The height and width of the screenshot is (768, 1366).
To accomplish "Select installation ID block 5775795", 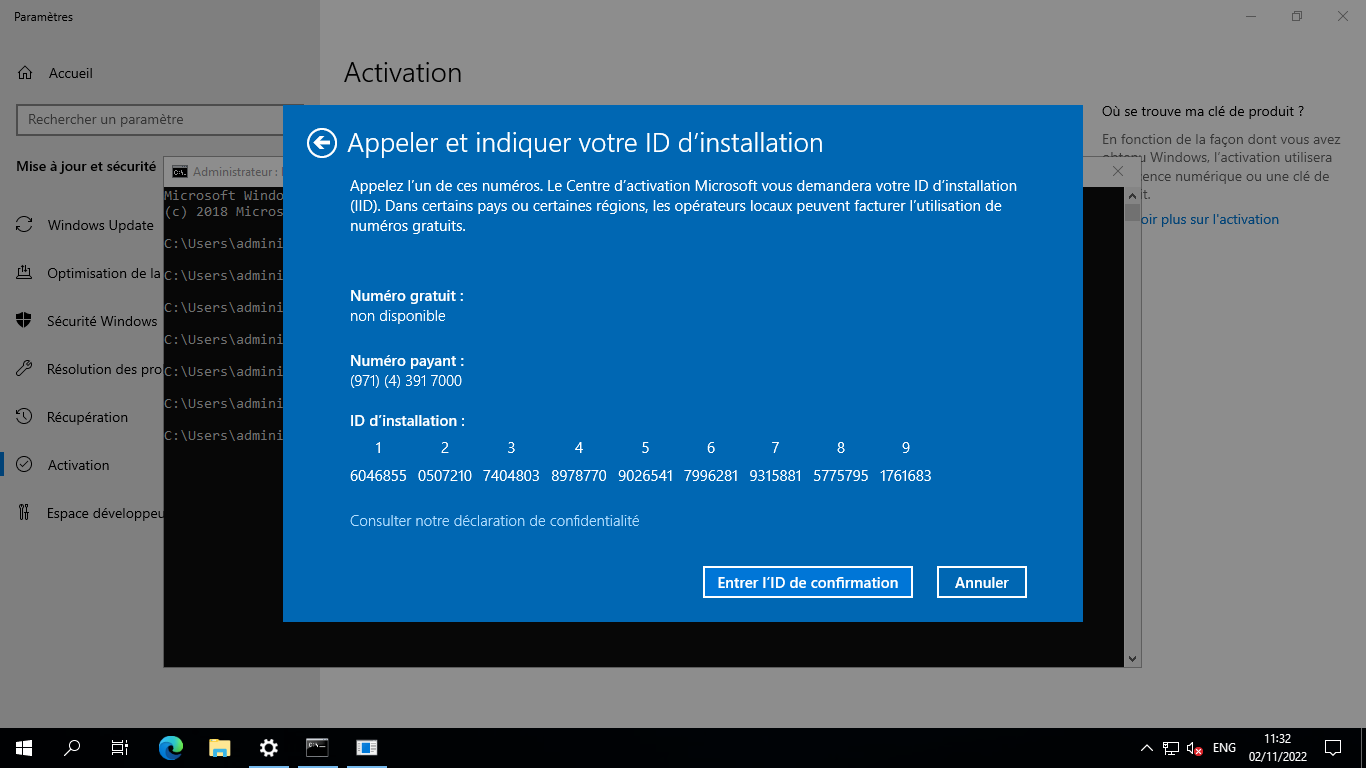I will (841, 476).
